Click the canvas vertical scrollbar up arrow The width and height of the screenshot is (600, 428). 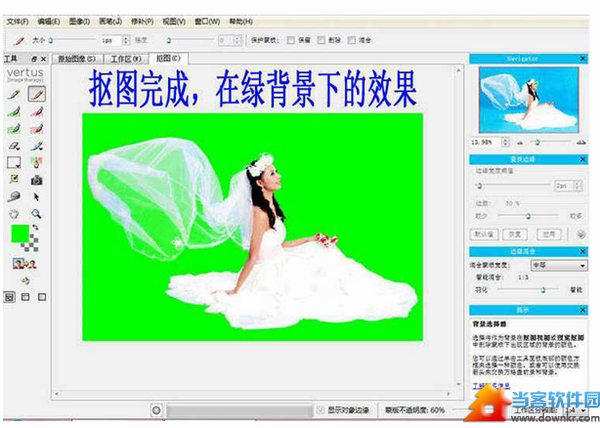(458, 71)
